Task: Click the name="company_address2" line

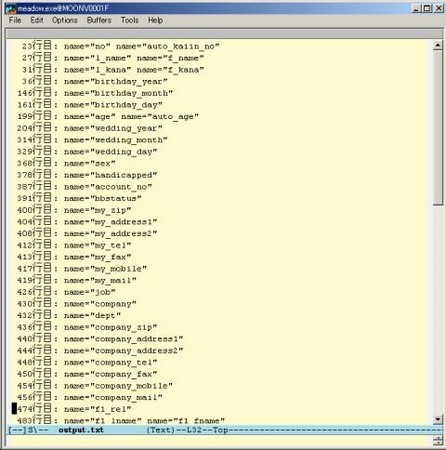Action: point(100,351)
